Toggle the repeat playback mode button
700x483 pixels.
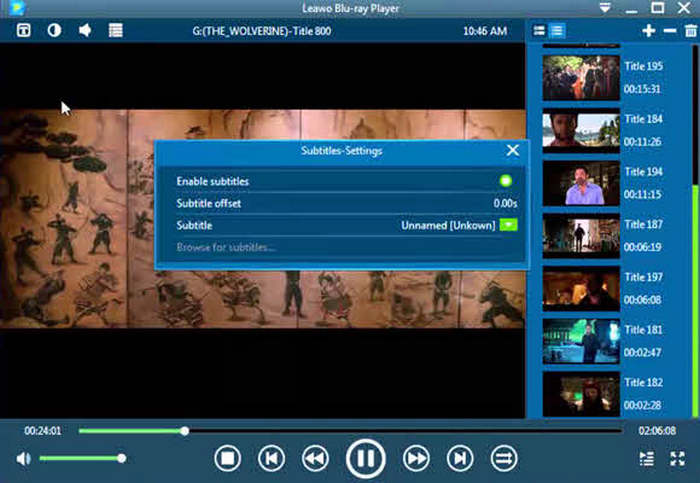pyautogui.click(x=504, y=458)
